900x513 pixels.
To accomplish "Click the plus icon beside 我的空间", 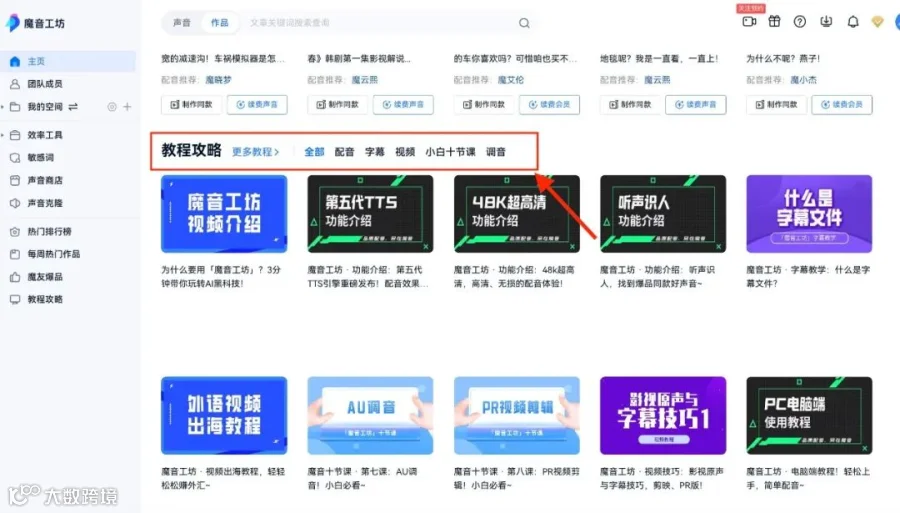I will pyautogui.click(x=127, y=107).
